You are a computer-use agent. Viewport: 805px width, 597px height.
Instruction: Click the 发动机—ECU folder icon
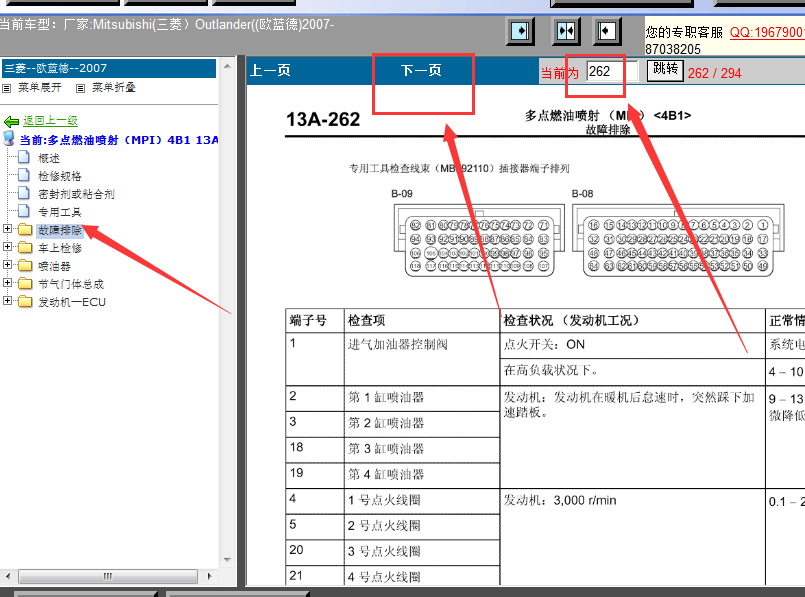tap(25, 301)
